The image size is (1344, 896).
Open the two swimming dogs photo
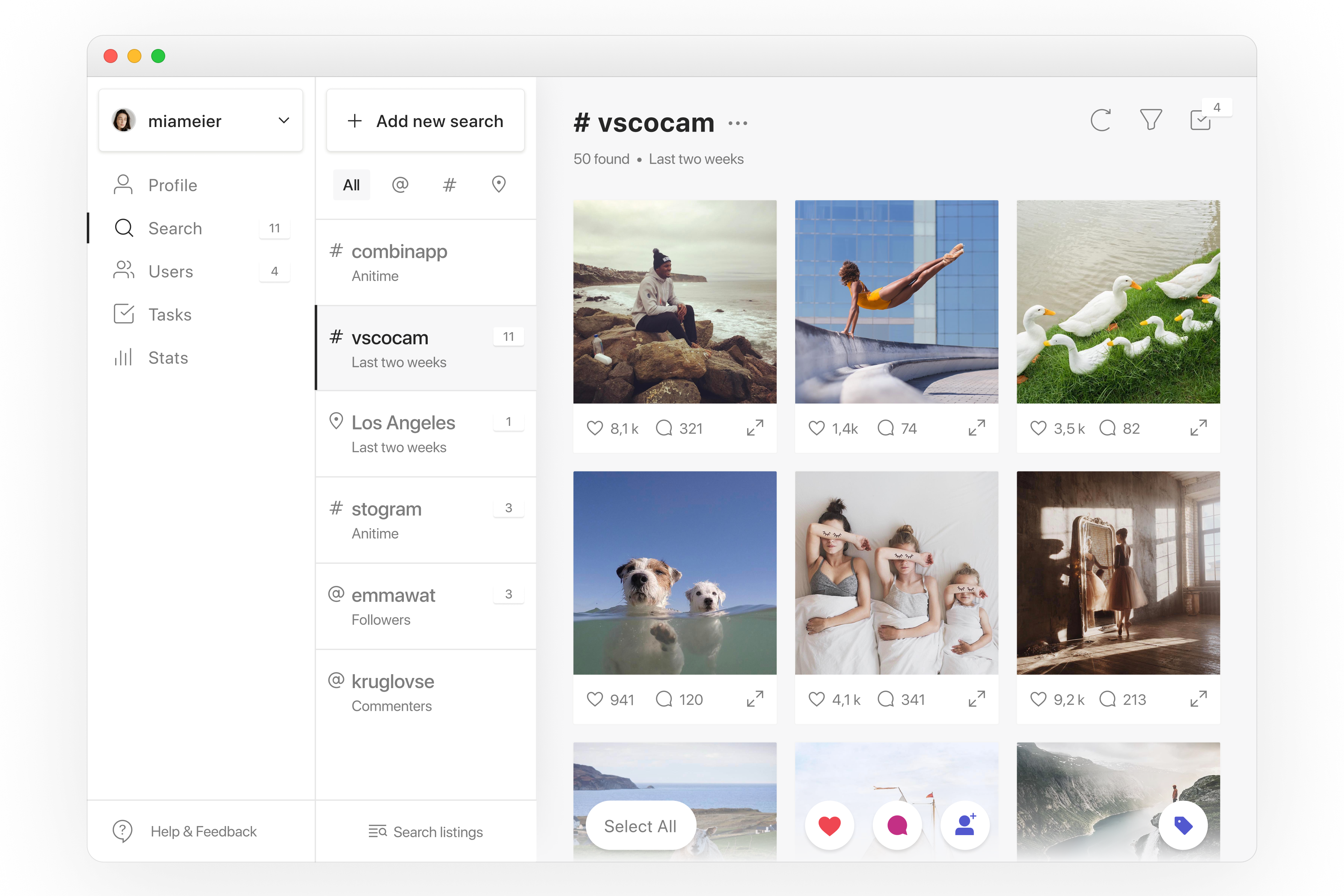pos(675,573)
